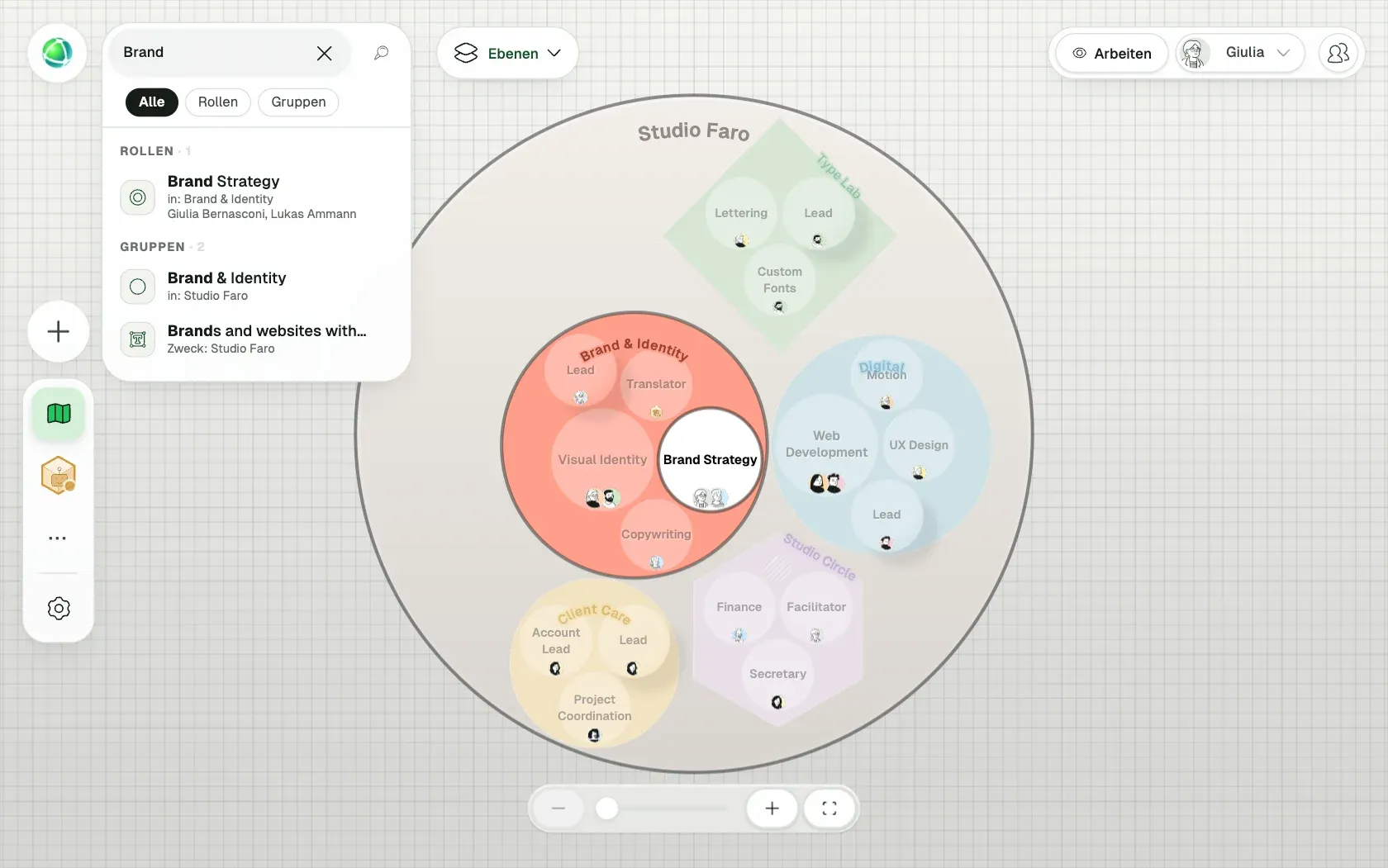Viewport: 1388px width, 868px height.
Task: Select the Project Coordination role circle
Action: (594, 708)
